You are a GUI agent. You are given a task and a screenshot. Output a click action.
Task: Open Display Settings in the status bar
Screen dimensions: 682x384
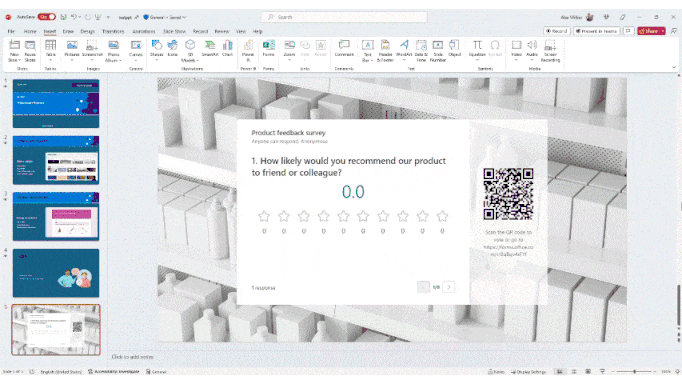coord(528,372)
